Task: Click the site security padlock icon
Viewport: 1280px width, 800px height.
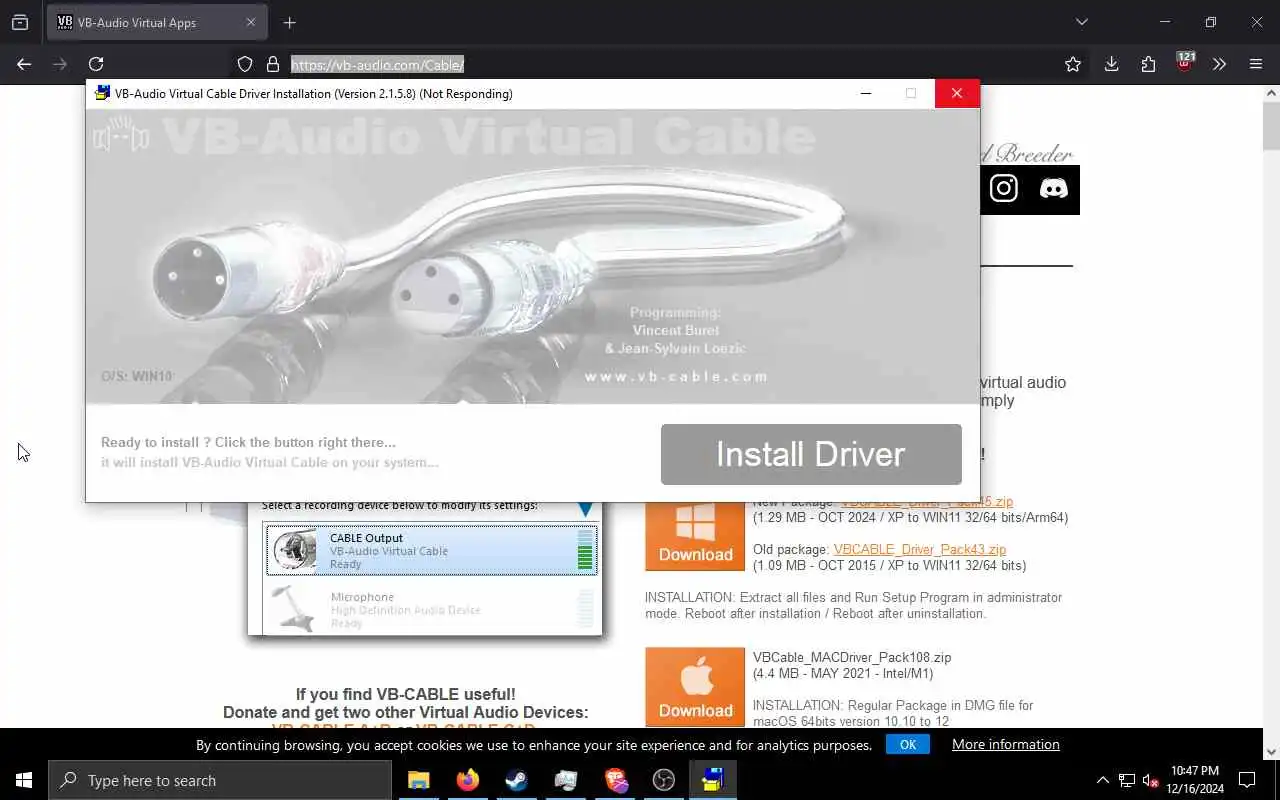Action: point(272,64)
